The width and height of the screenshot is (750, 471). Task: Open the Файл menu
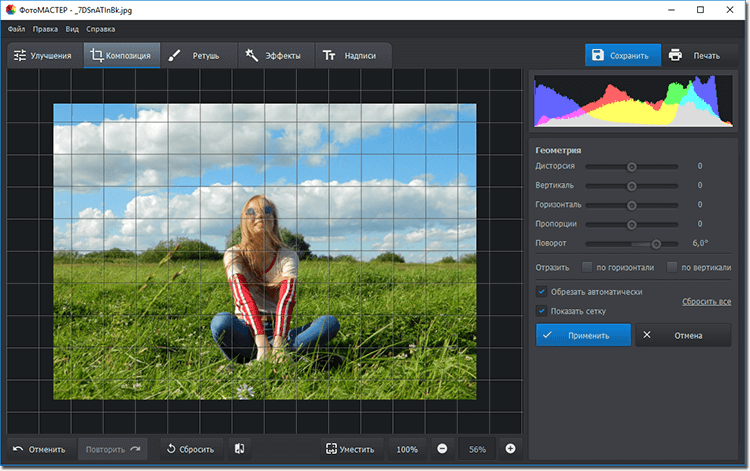[x=16, y=29]
